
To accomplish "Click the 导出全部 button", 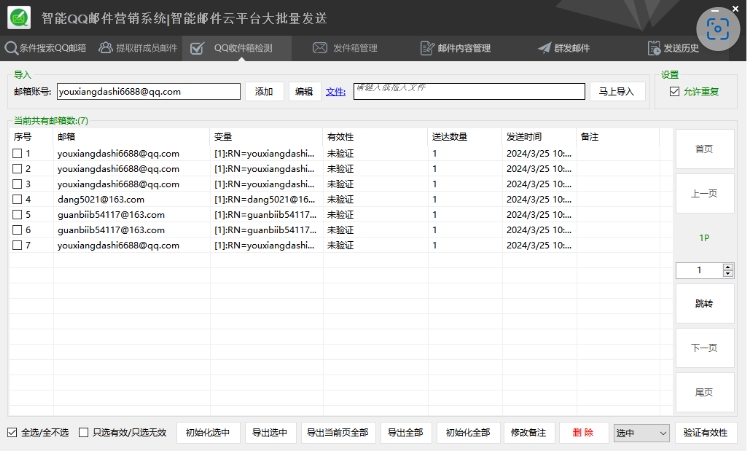I will (x=405, y=433).
